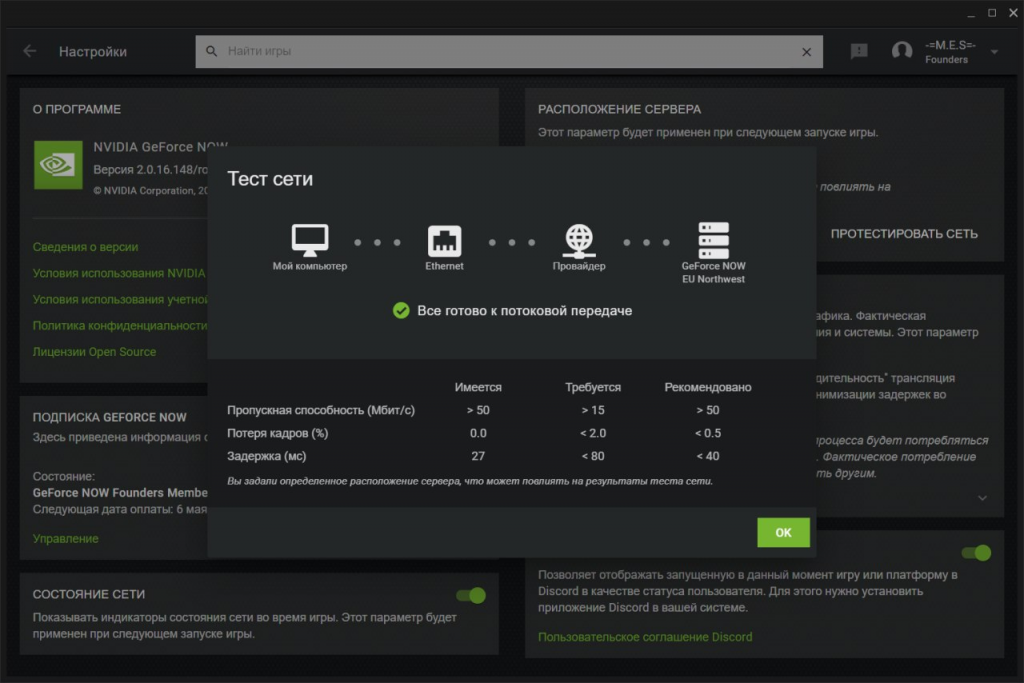Click the NVIDIA logo in О программе
Viewport: 1024px width, 683px height.
coord(58,164)
